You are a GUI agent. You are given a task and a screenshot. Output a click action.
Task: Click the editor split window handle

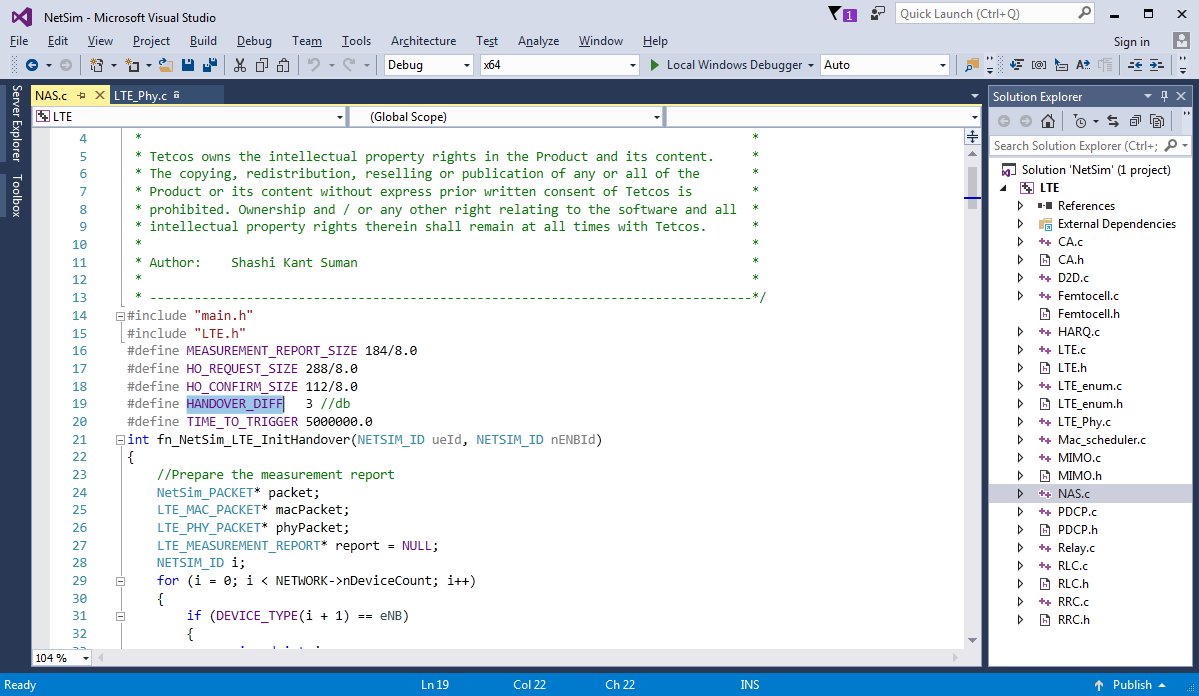[973, 137]
